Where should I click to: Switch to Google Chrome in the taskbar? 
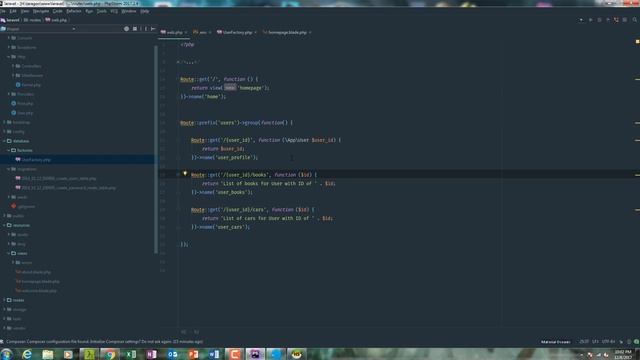pyautogui.click(x=110, y=354)
